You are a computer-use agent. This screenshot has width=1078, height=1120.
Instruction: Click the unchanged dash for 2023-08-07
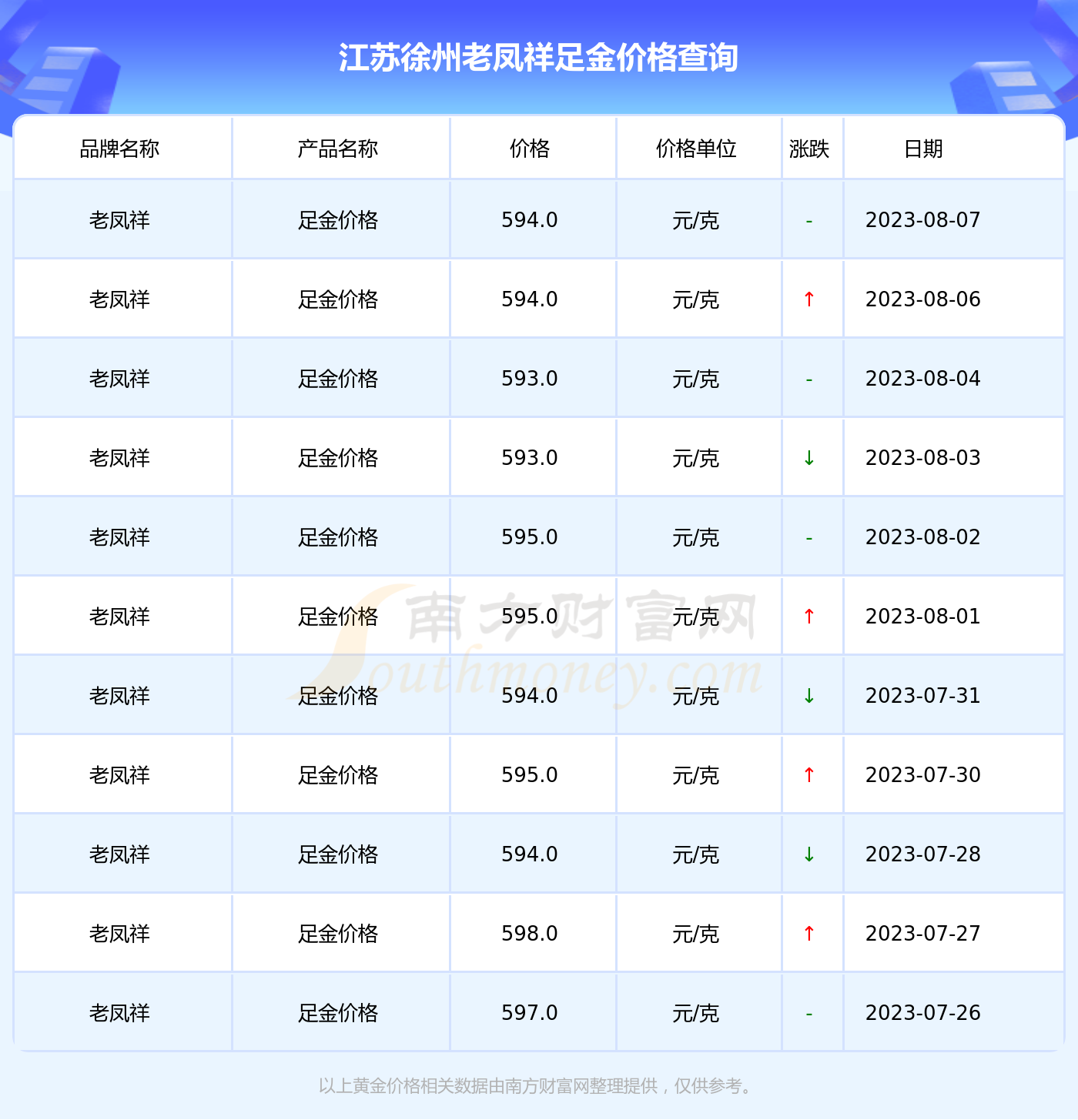click(809, 222)
